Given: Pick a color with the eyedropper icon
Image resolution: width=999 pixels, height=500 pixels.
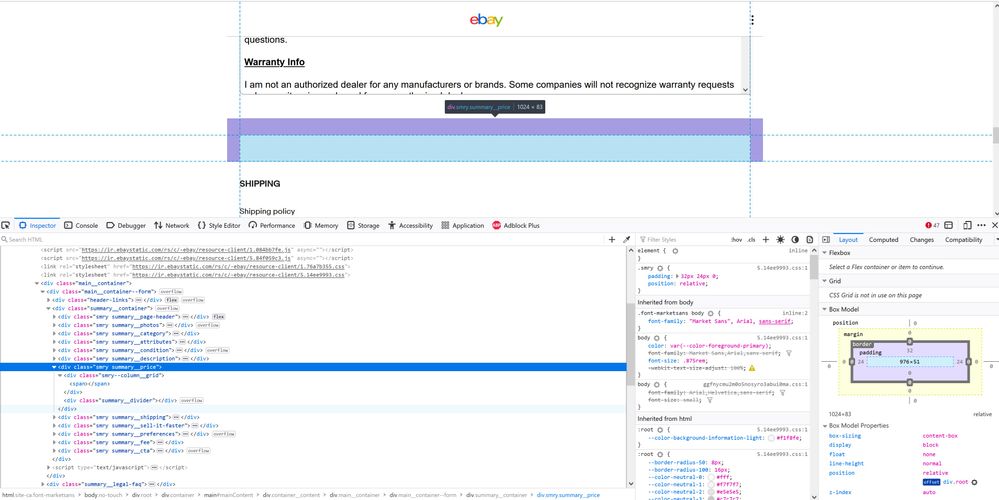Looking at the screenshot, I should [x=626, y=239].
